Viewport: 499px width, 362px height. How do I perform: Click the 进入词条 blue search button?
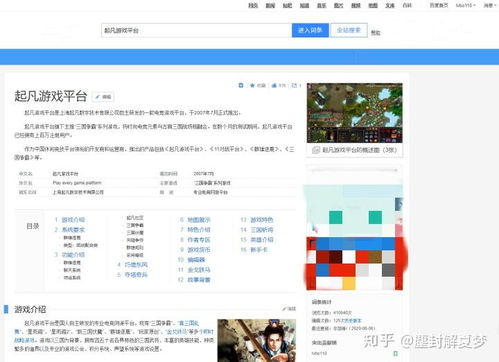(x=310, y=30)
